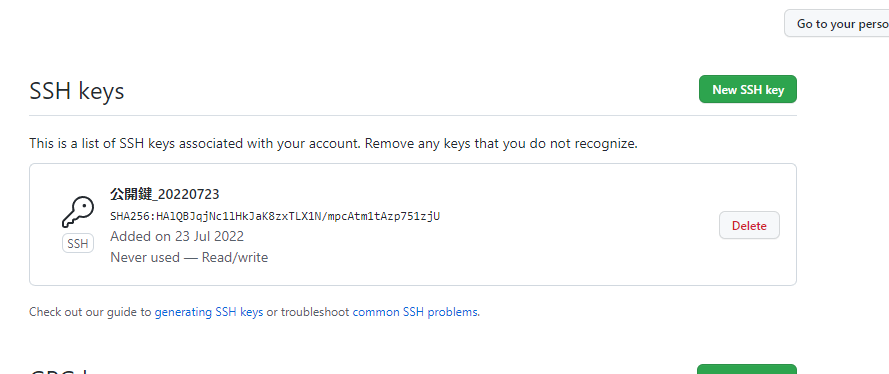889x374 pixels.
Task: Open the Go to your personal profile button
Action: (837, 24)
